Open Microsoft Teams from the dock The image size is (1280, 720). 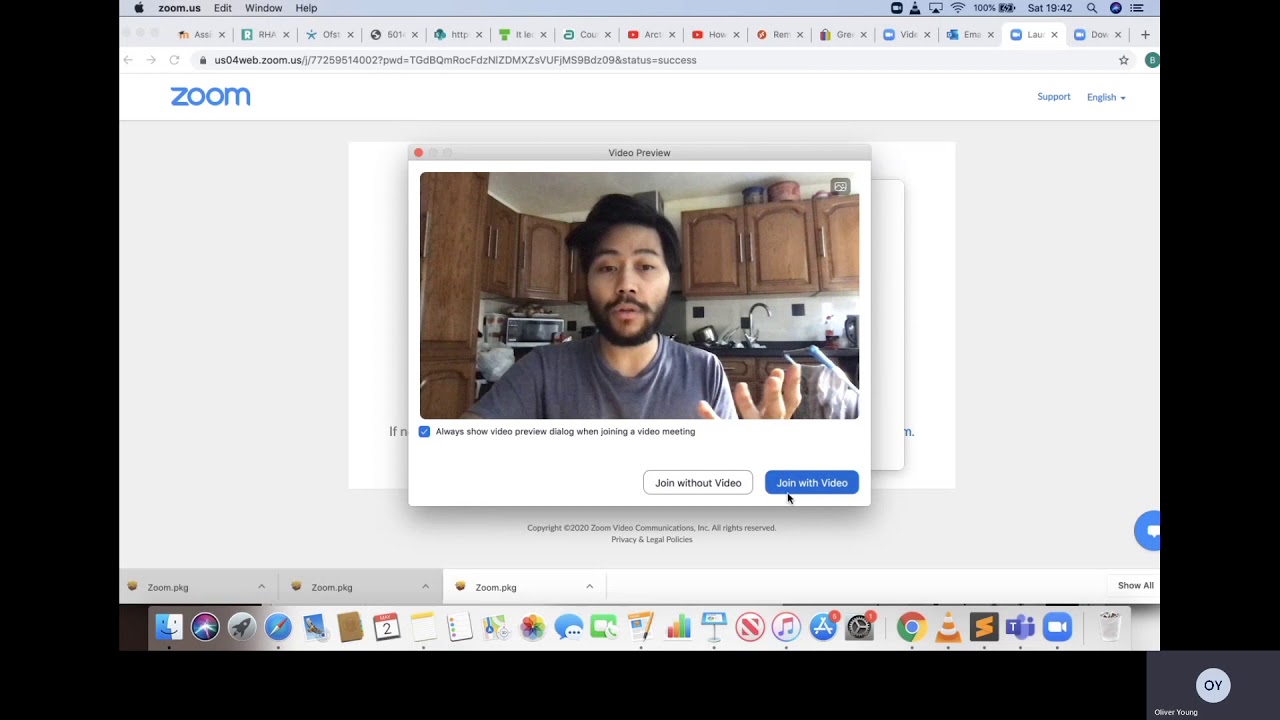1020,627
